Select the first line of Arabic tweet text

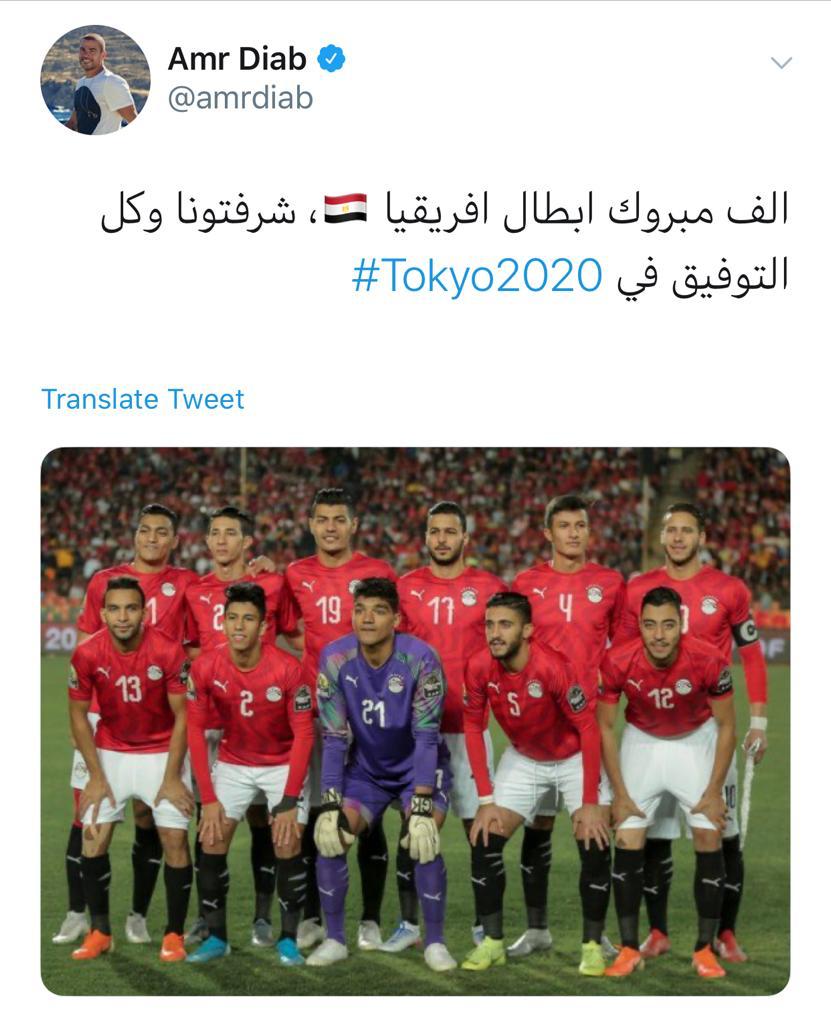pos(445,211)
